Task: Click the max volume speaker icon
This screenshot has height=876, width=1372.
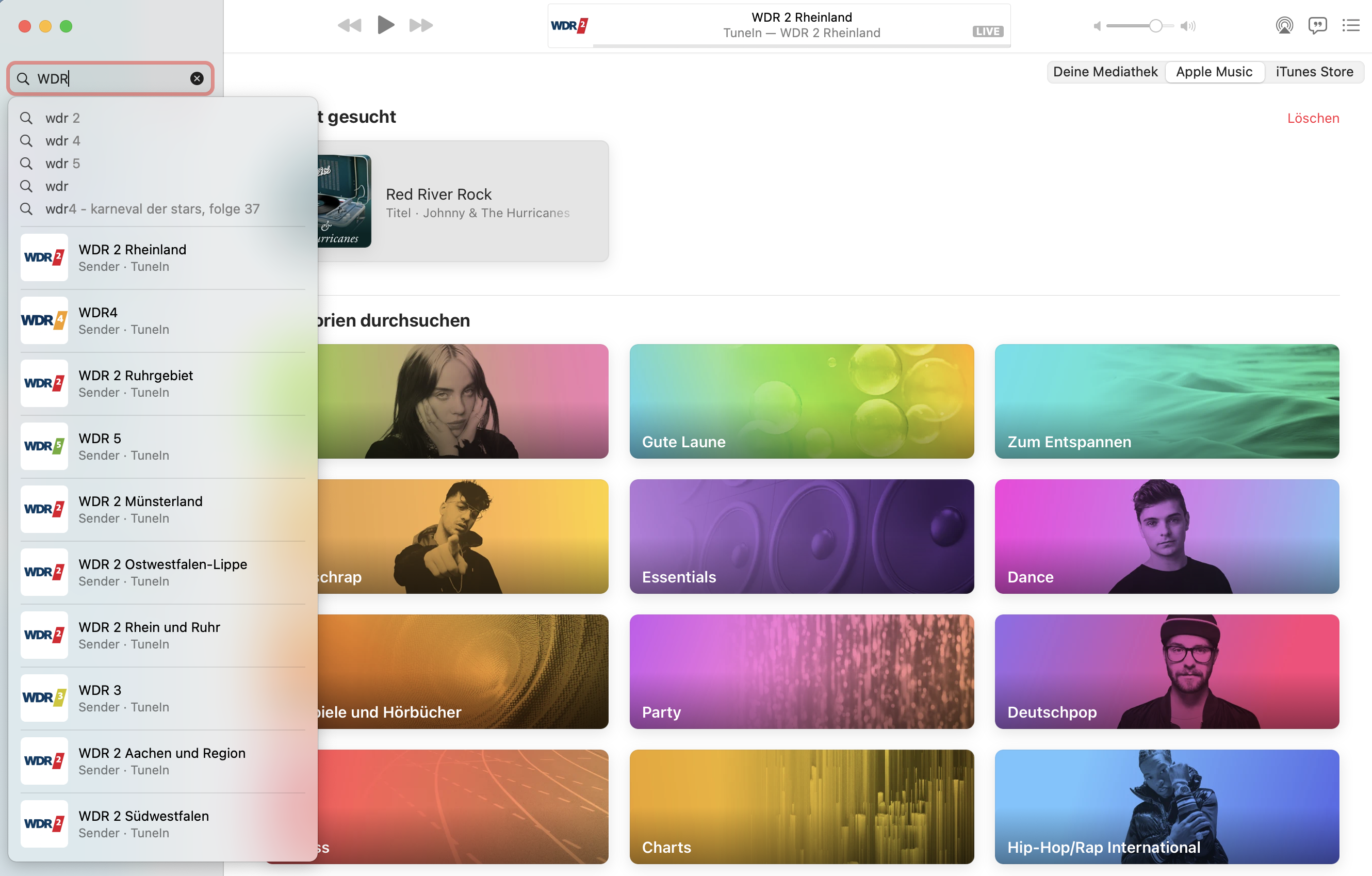Action: (1188, 26)
